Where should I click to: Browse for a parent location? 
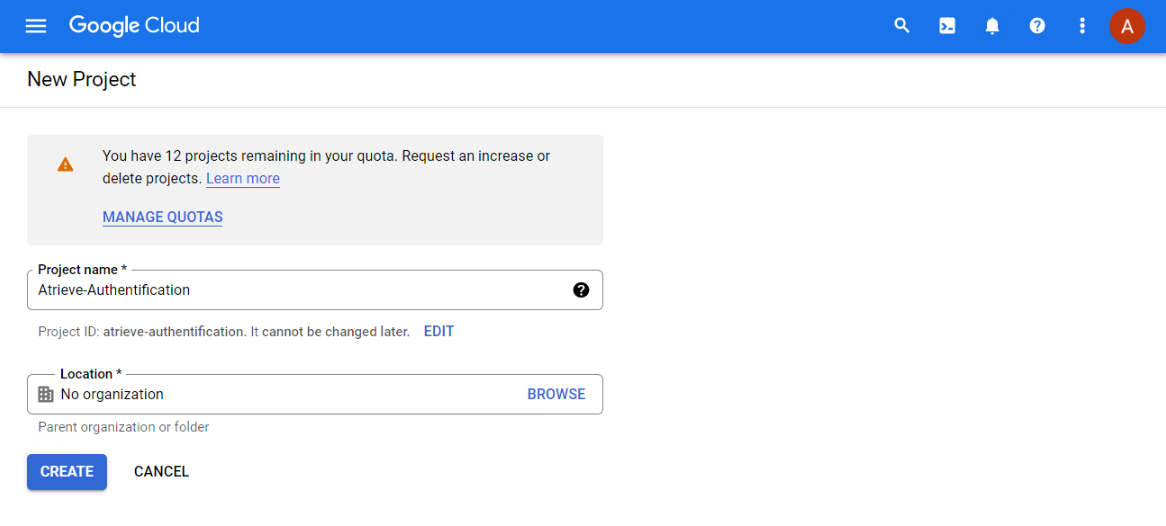tap(556, 394)
